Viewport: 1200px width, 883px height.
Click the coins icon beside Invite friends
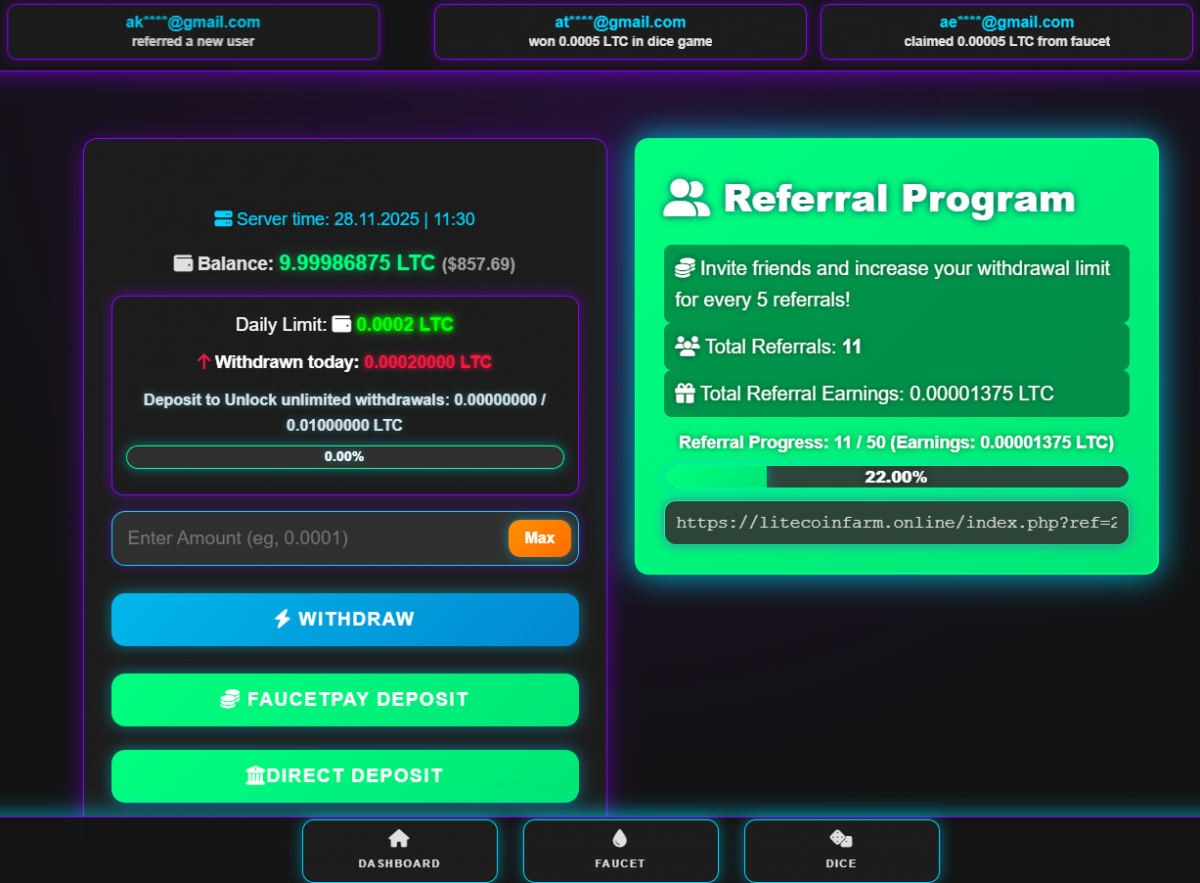(685, 268)
